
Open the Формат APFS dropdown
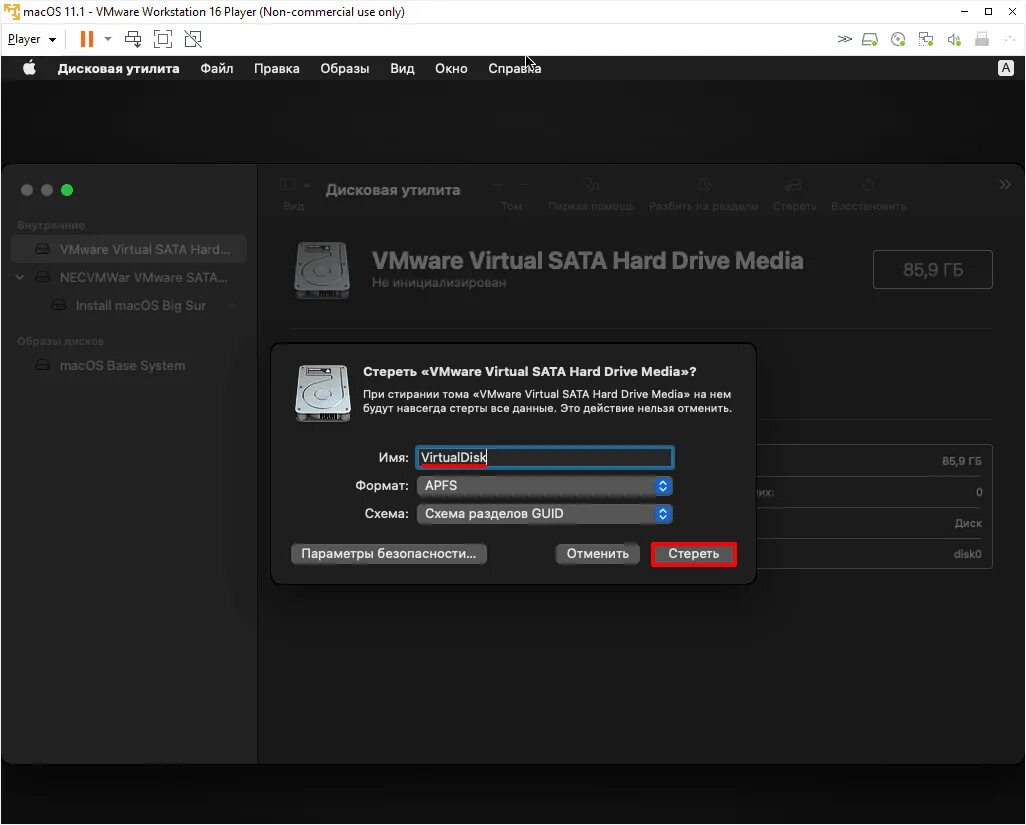(x=544, y=485)
